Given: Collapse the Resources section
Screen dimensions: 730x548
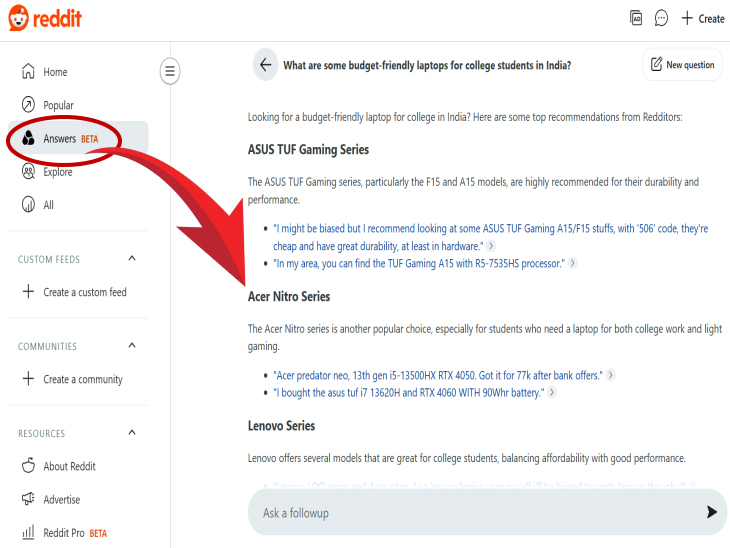Looking at the screenshot, I should [x=132, y=433].
